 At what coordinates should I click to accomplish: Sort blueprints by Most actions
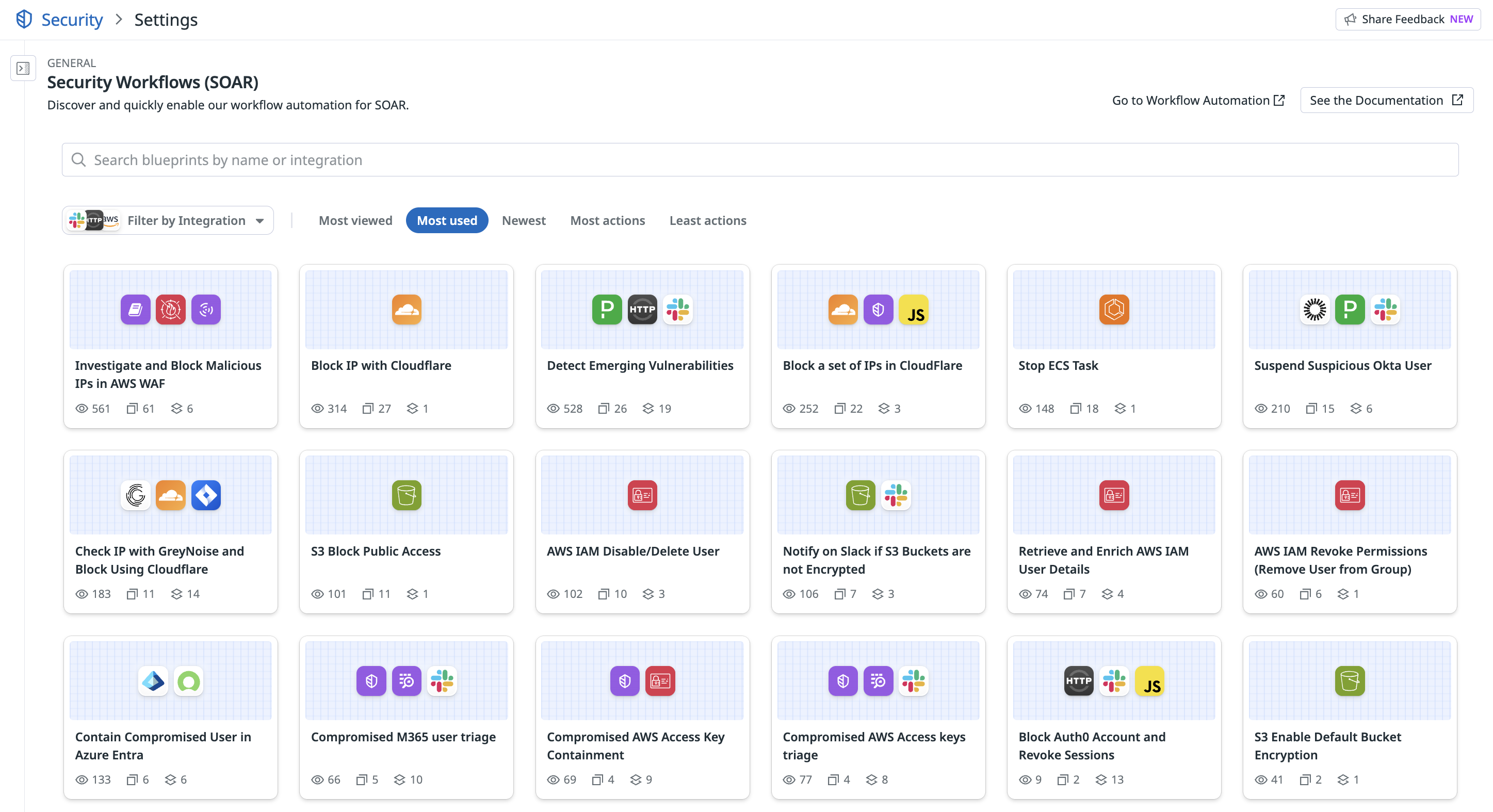click(x=607, y=220)
